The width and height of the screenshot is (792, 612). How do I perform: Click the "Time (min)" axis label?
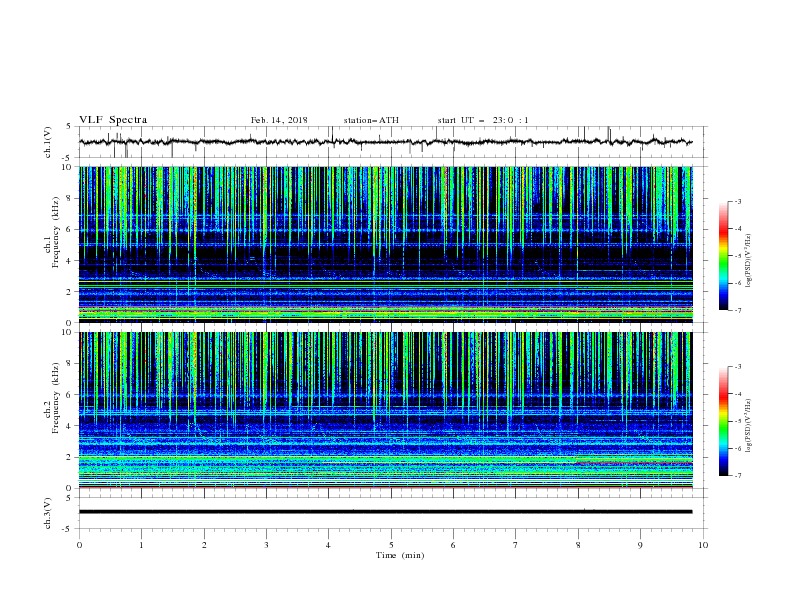click(400, 555)
